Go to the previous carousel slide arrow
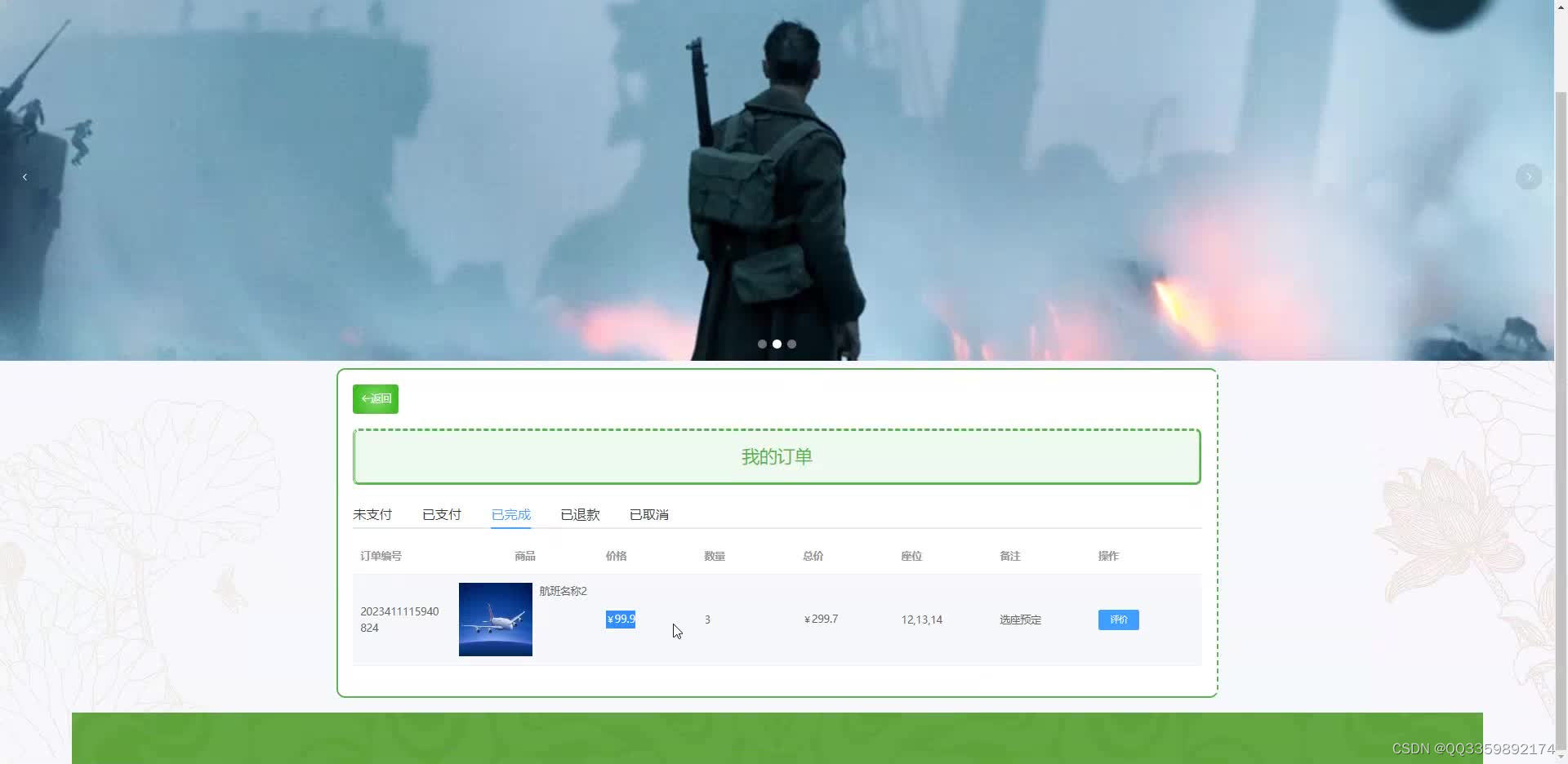The image size is (1568, 764). click(x=24, y=176)
